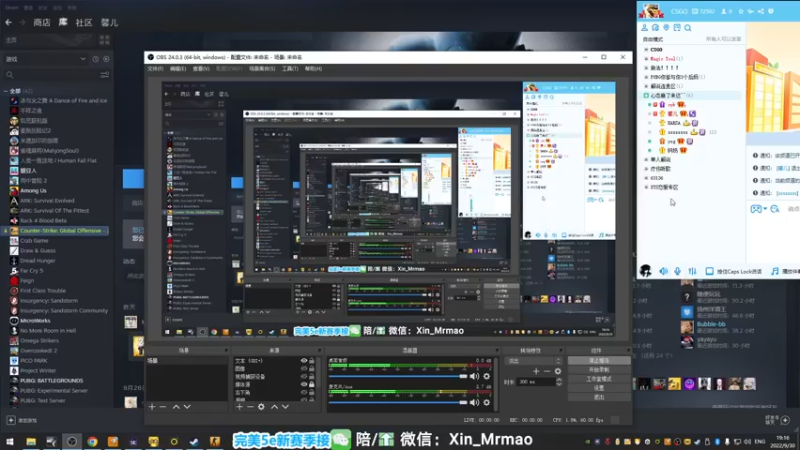The height and width of the screenshot is (450, 800).
Task: Toggle YY microphone icon at bottom bar
Action: point(678,271)
